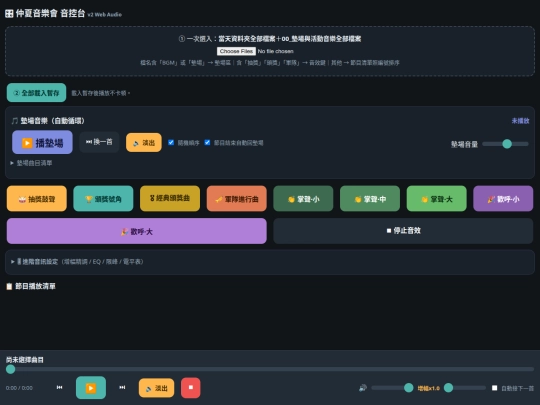Stop sound effects with 停止音效
The height and width of the screenshot is (405, 540).
tap(403, 231)
